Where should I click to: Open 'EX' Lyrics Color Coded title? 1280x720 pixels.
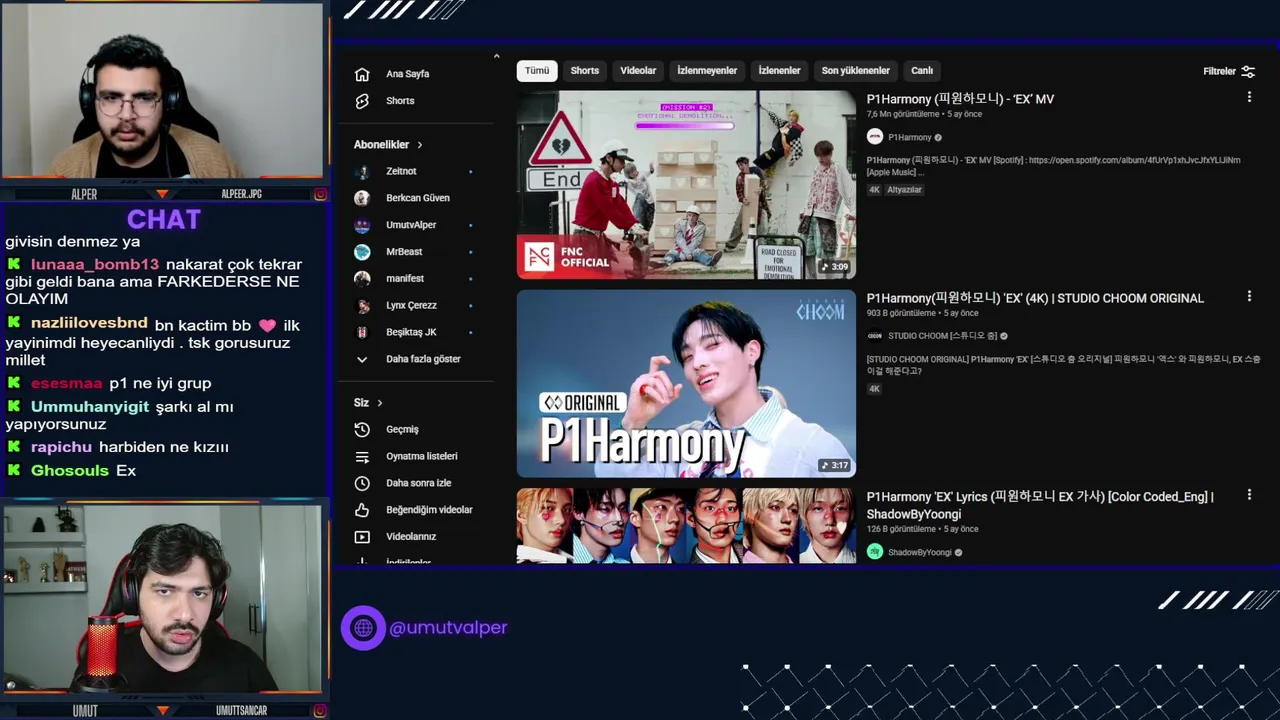coord(1040,505)
